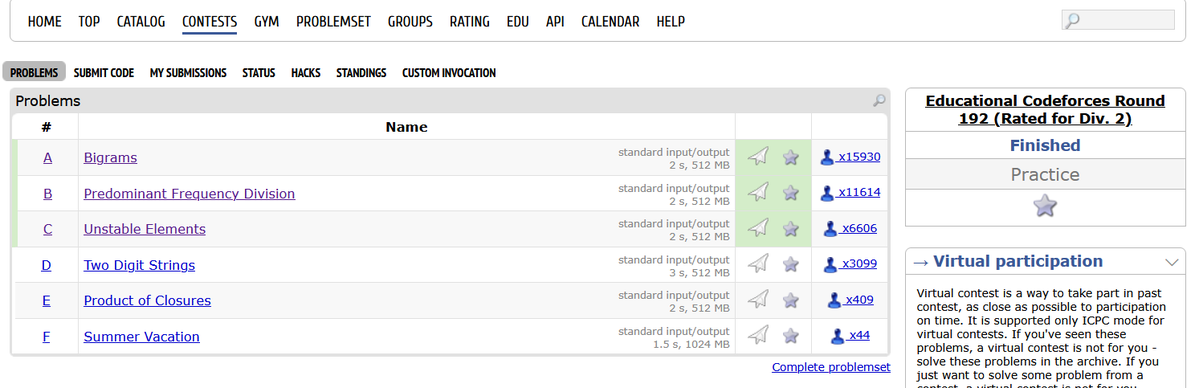The width and height of the screenshot is (1199, 388).
Task: Click problem index A link
Action: click(47, 158)
